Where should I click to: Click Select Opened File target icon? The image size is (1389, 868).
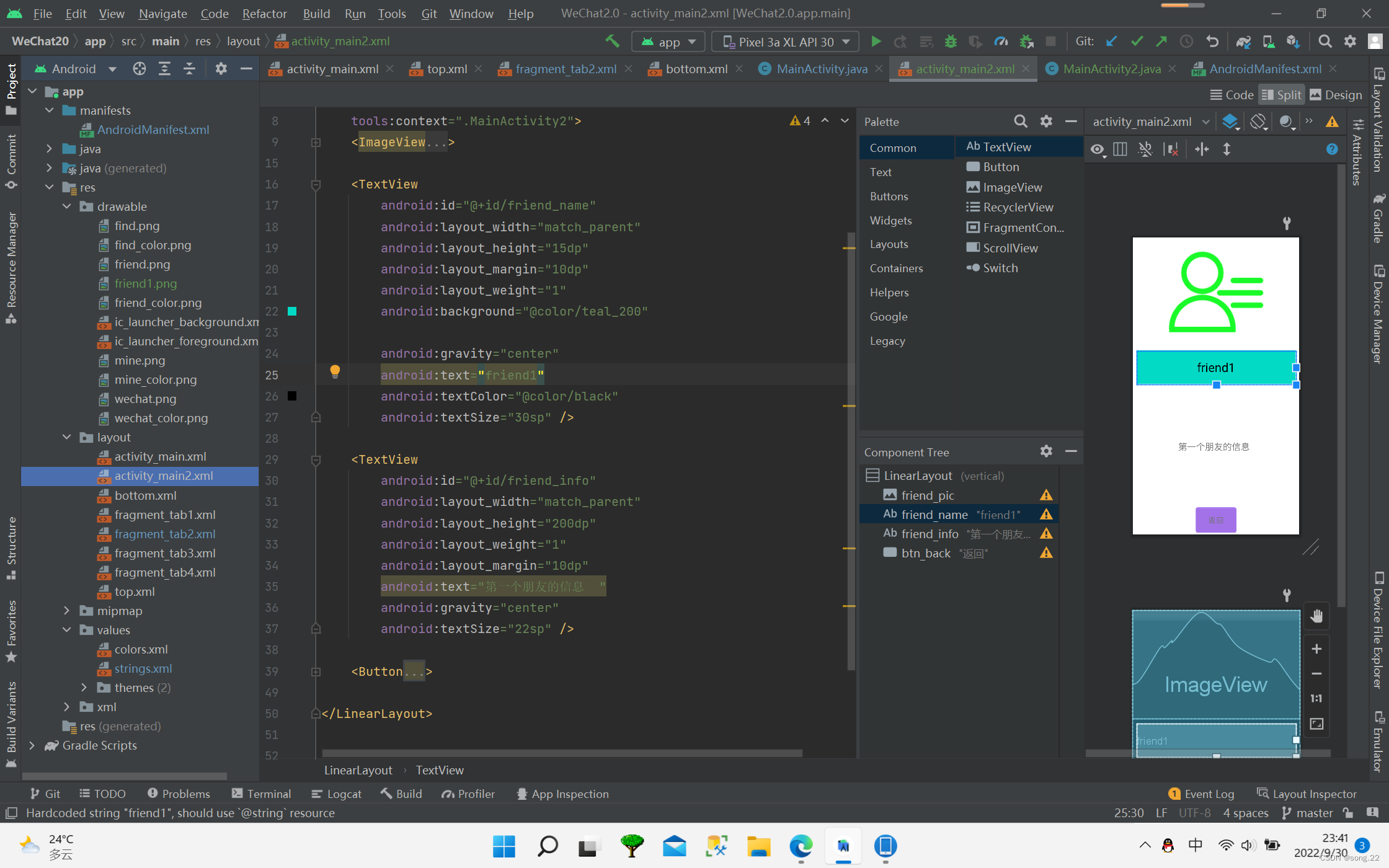click(x=140, y=69)
